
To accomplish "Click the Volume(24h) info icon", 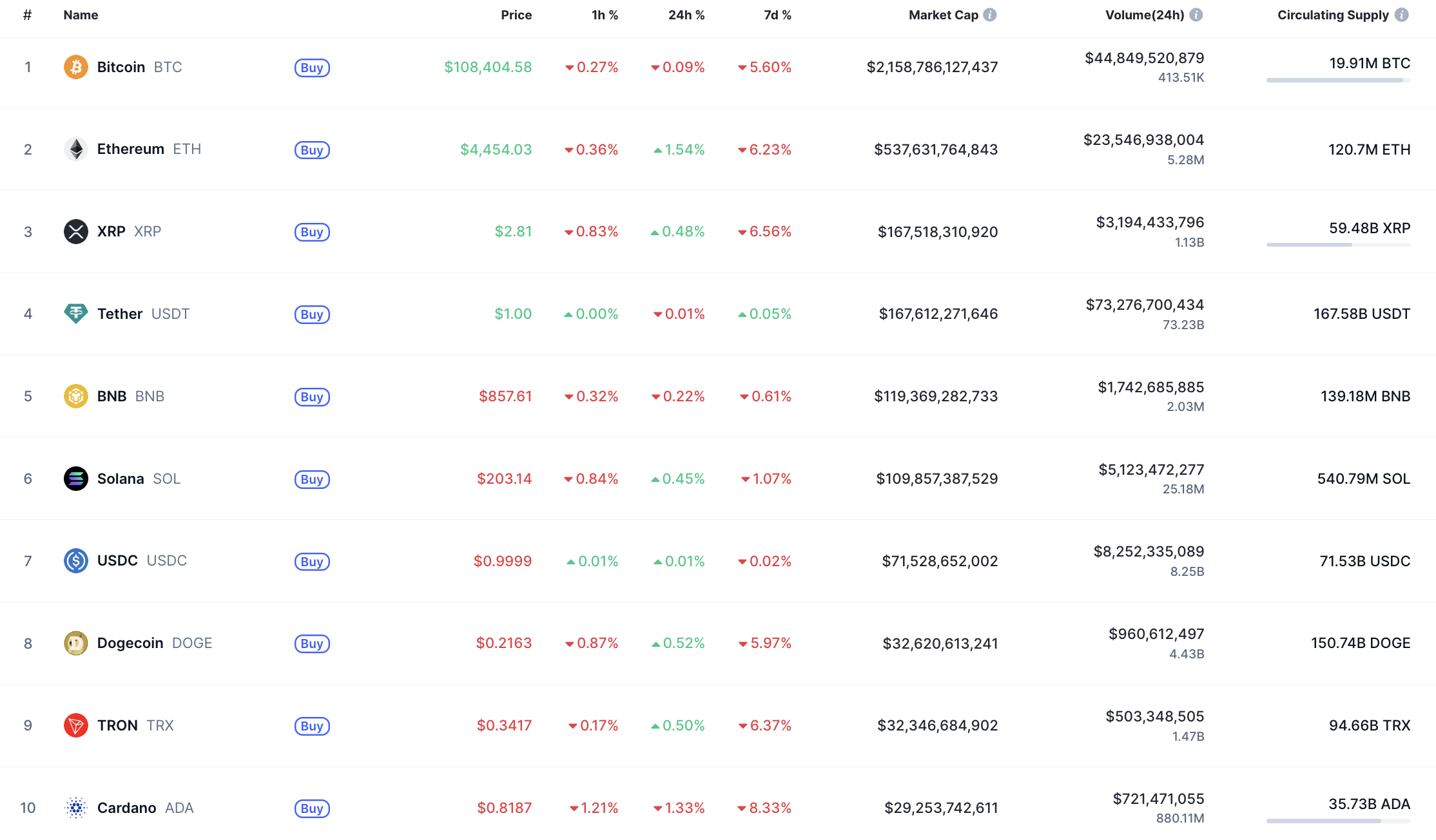I will (1196, 15).
